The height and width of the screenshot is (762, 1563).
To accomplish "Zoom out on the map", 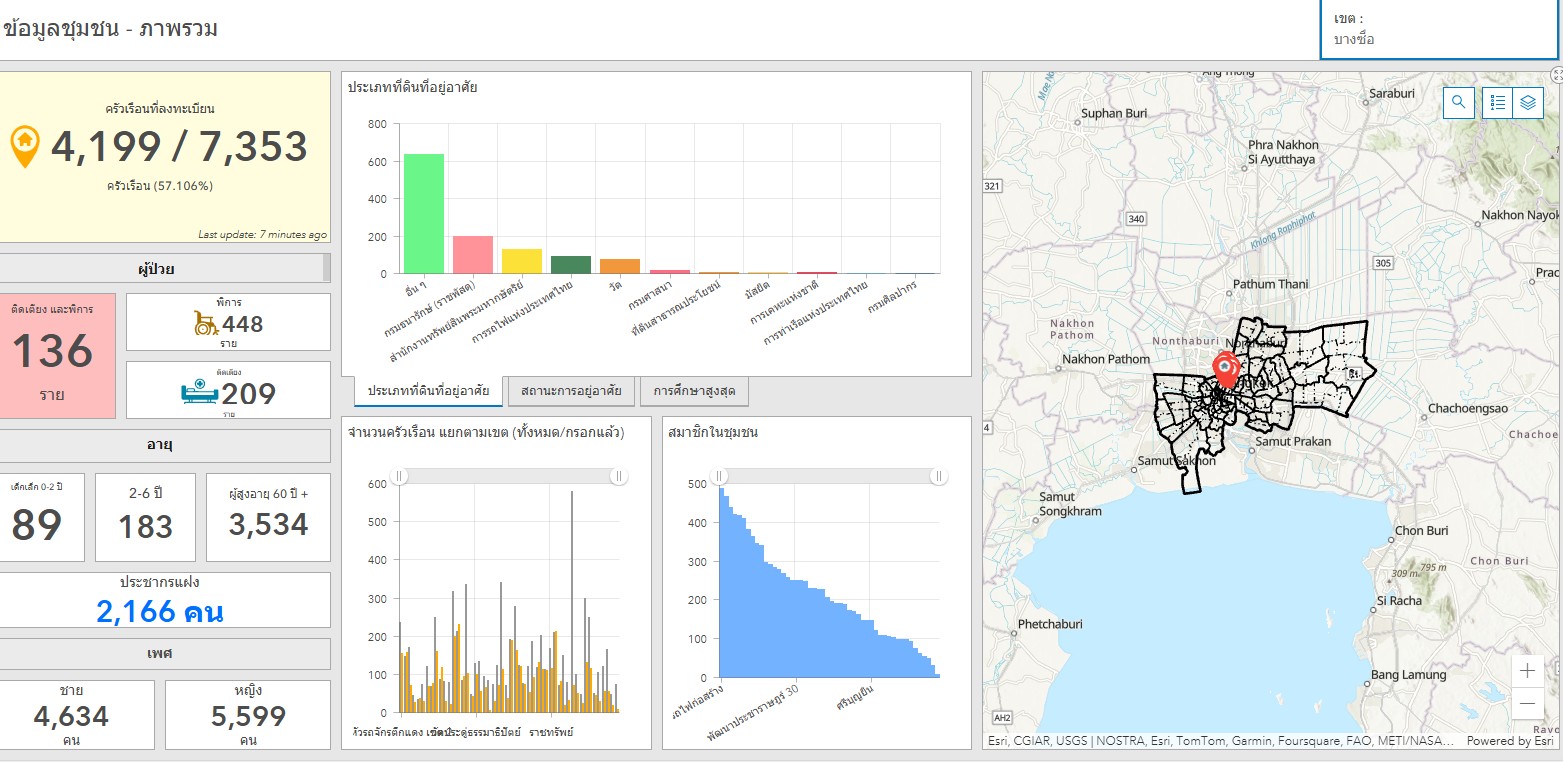I will pyautogui.click(x=1527, y=703).
